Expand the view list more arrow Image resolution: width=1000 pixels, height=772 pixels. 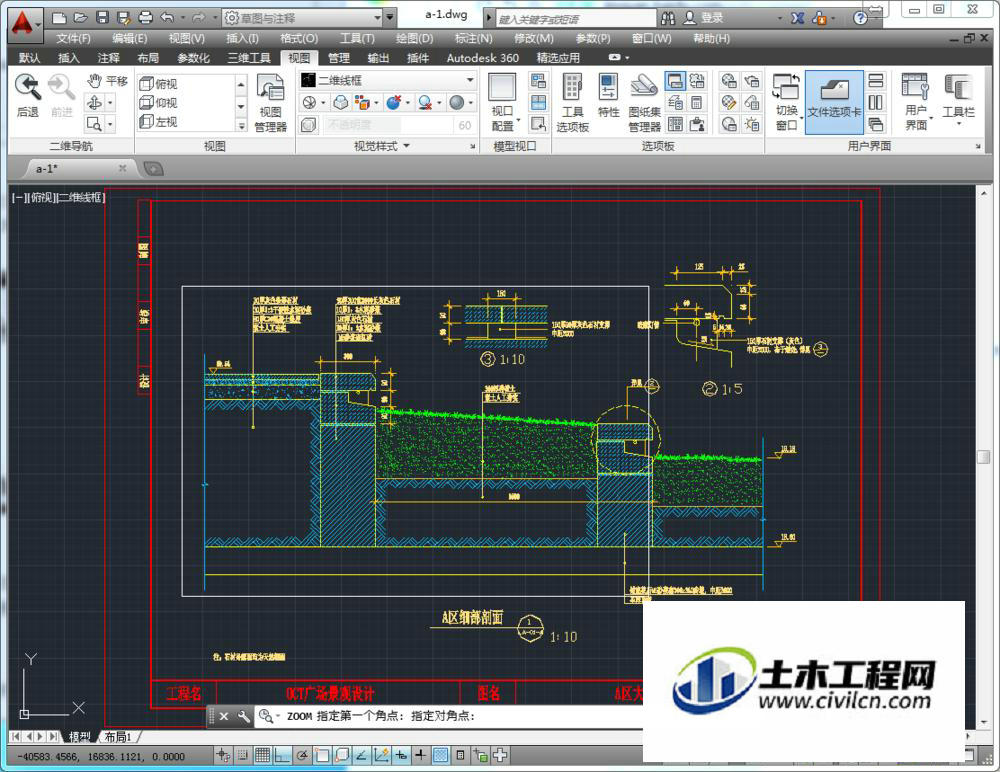point(241,126)
